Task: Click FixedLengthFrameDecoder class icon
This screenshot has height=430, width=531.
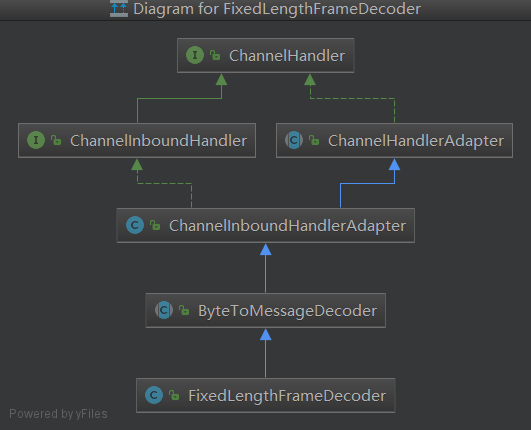Action: click(x=154, y=395)
